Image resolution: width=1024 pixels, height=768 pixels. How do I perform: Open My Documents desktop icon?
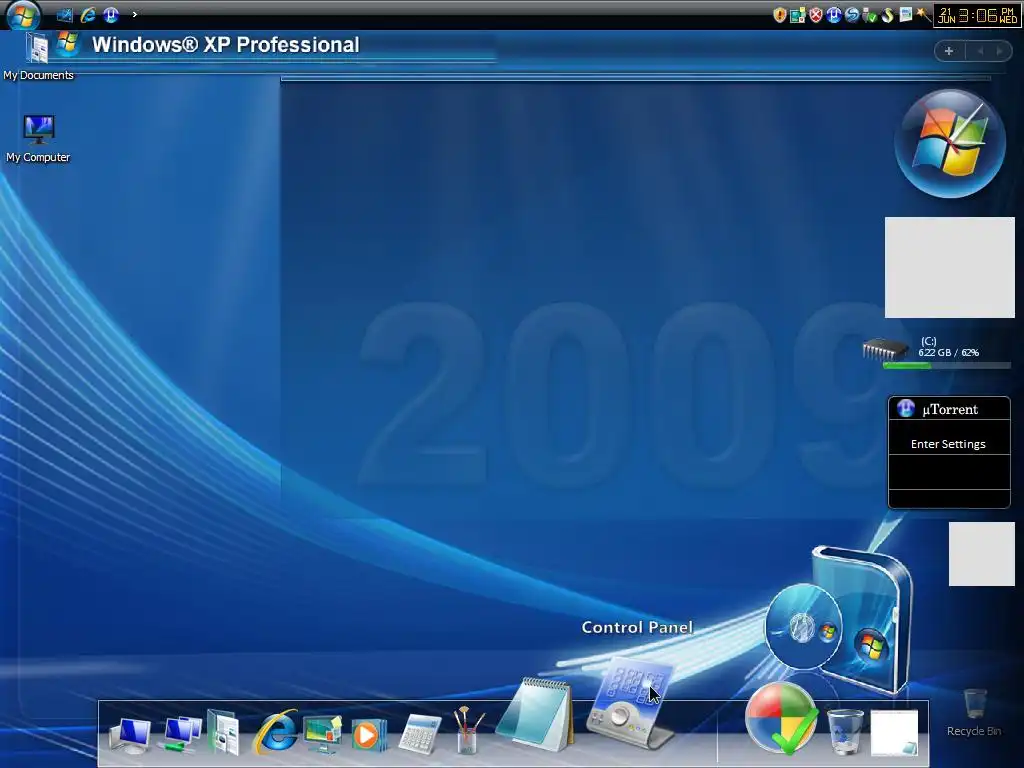38,56
